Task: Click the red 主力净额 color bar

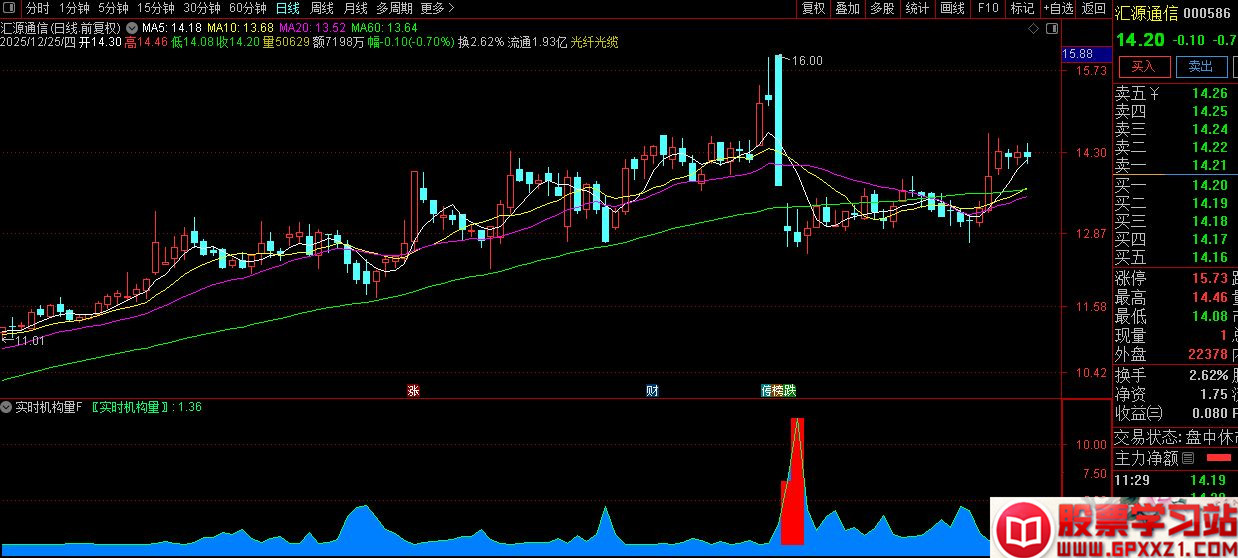Action: (1218, 458)
